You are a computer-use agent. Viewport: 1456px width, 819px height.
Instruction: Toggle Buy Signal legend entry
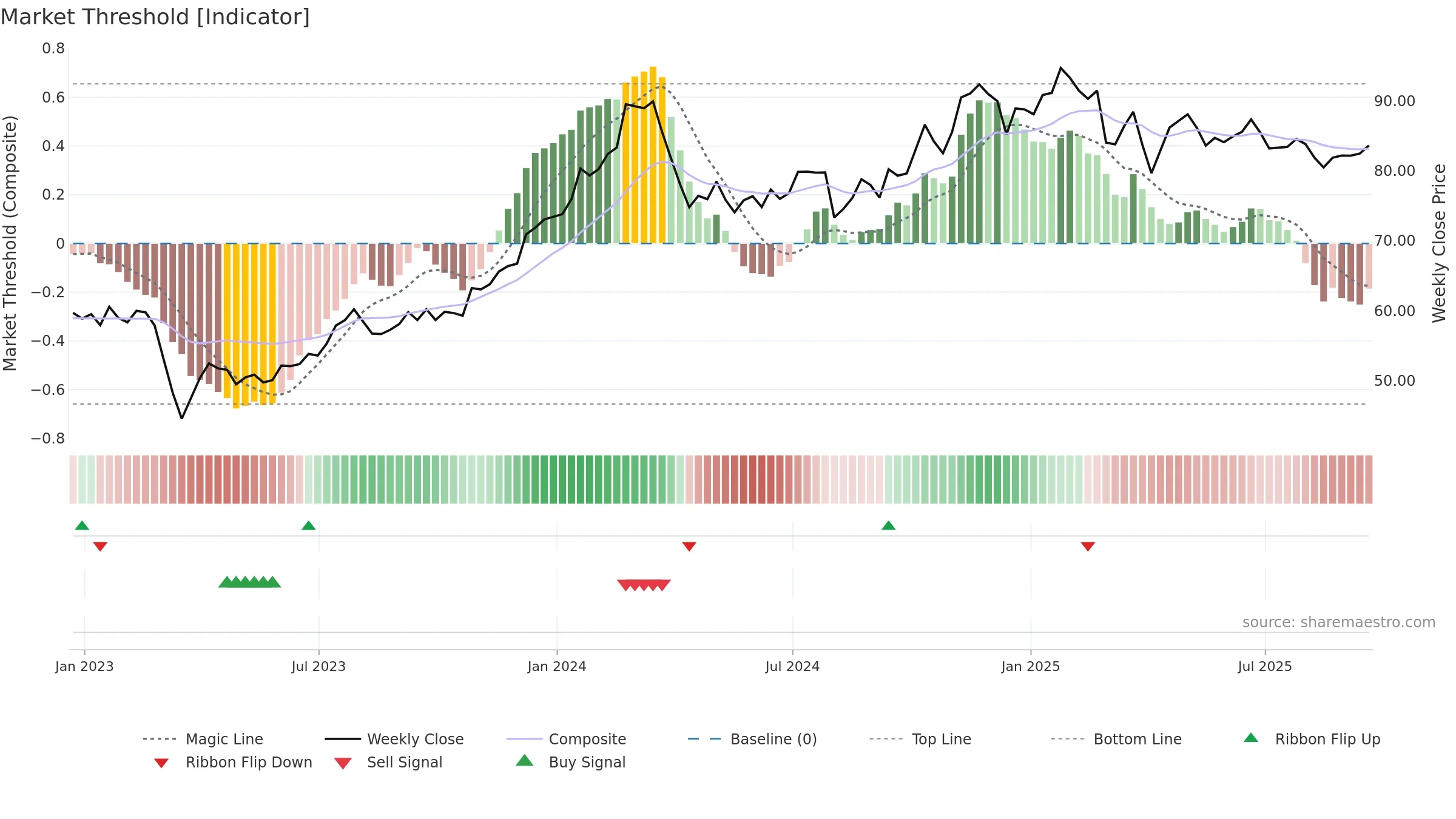pos(570,762)
